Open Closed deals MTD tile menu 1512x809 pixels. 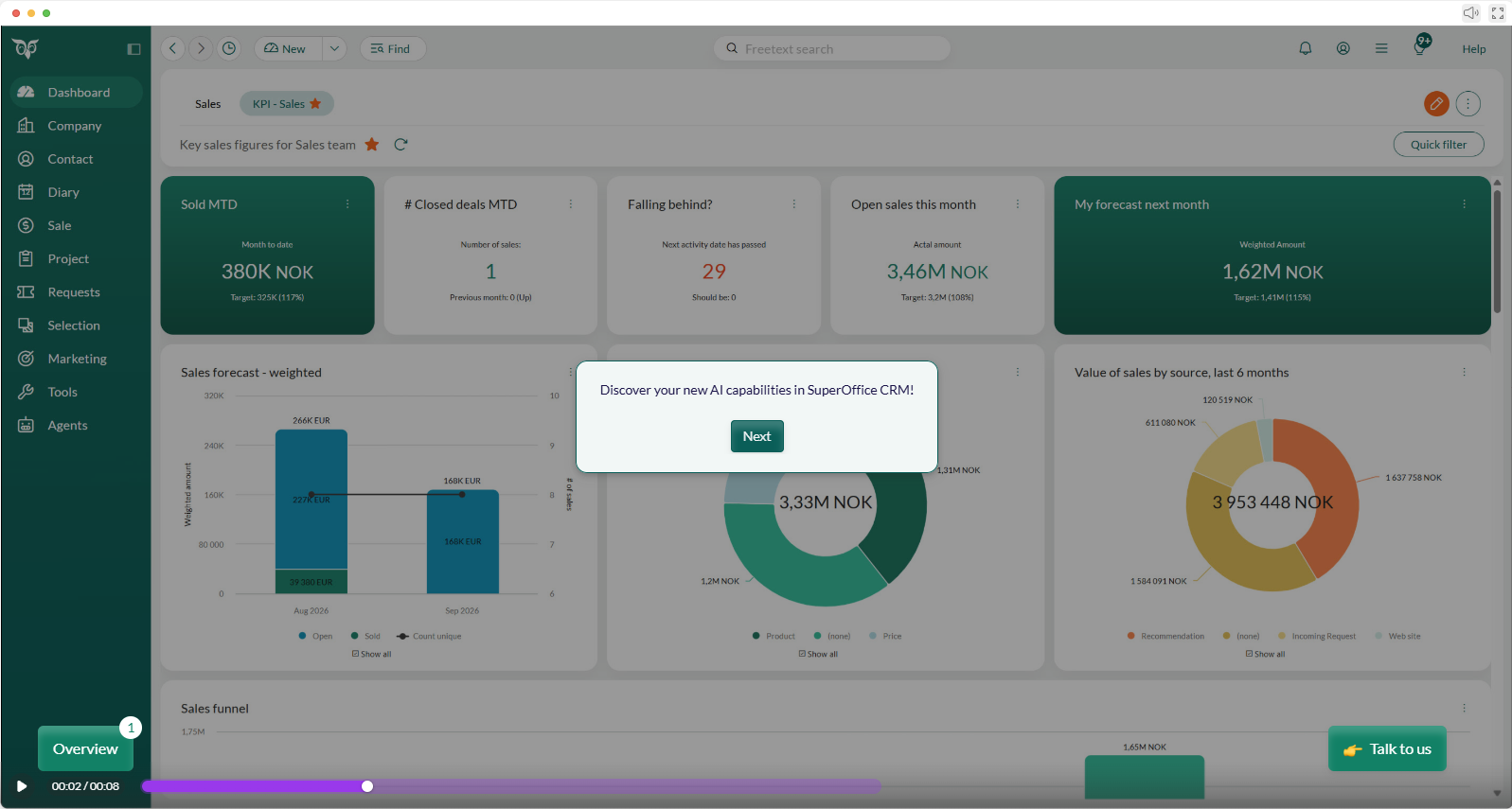pyautogui.click(x=571, y=204)
